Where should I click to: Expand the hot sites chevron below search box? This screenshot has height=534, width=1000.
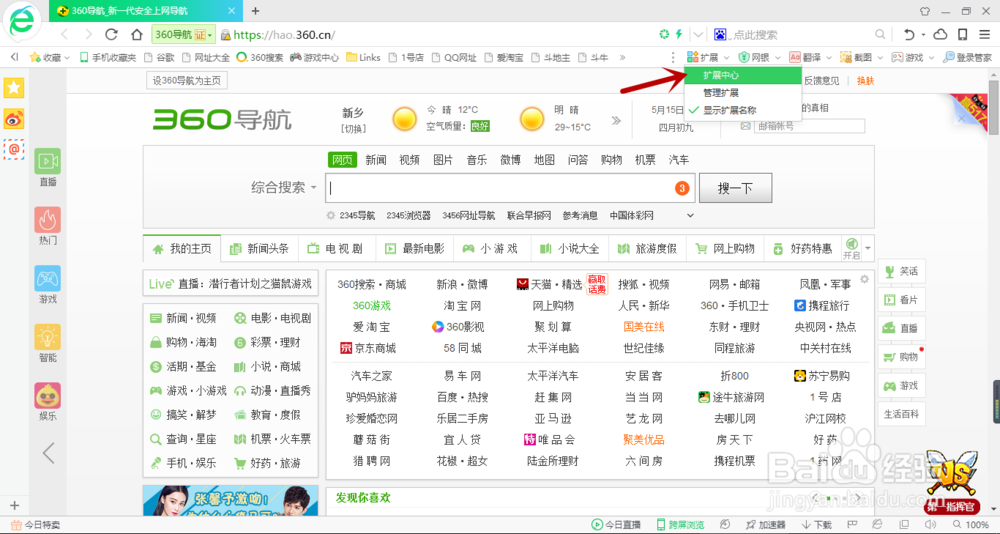click(x=690, y=216)
